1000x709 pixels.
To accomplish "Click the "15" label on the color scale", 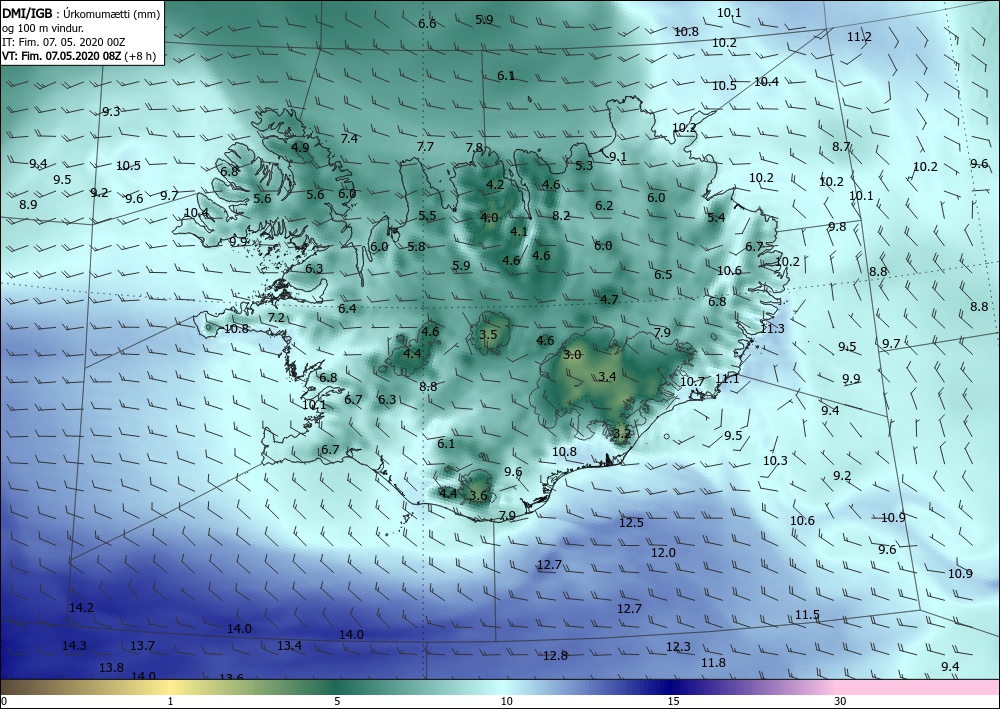I will [673, 701].
